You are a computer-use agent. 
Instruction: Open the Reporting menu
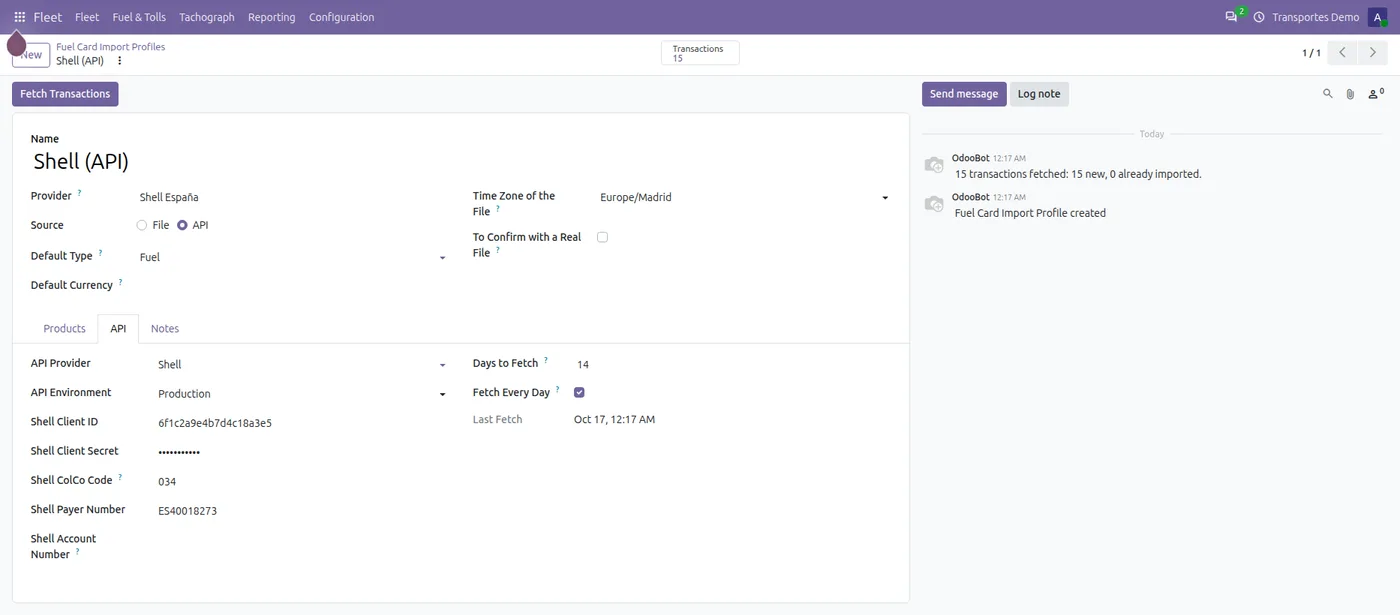point(272,17)
